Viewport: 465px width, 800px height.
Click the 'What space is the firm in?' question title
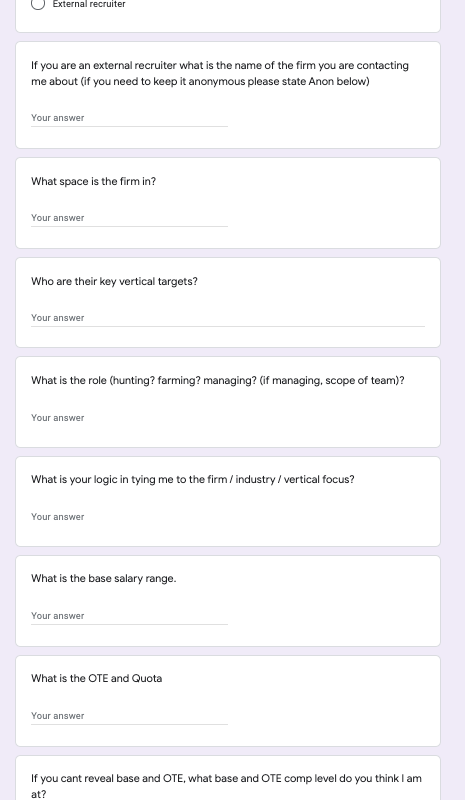click(x=93, y=182)
